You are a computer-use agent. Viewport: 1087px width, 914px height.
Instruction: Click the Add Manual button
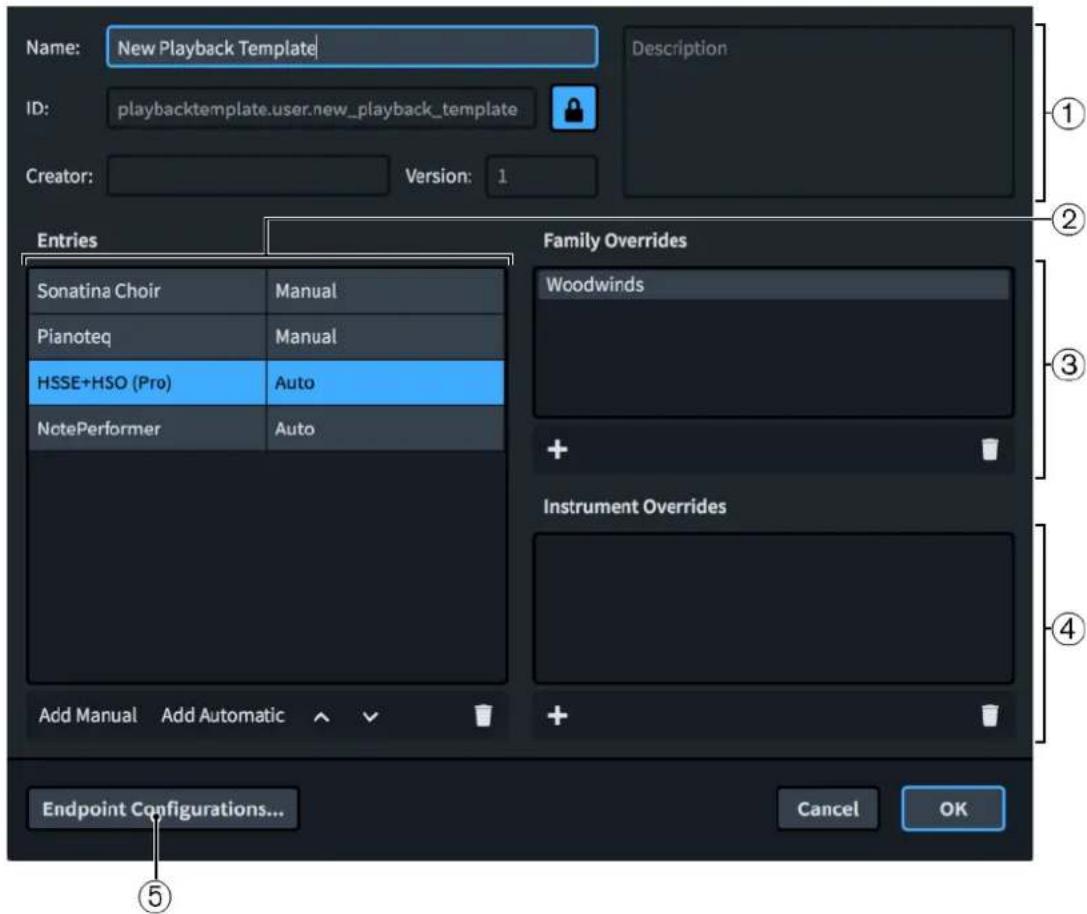[x=88, y=715]
